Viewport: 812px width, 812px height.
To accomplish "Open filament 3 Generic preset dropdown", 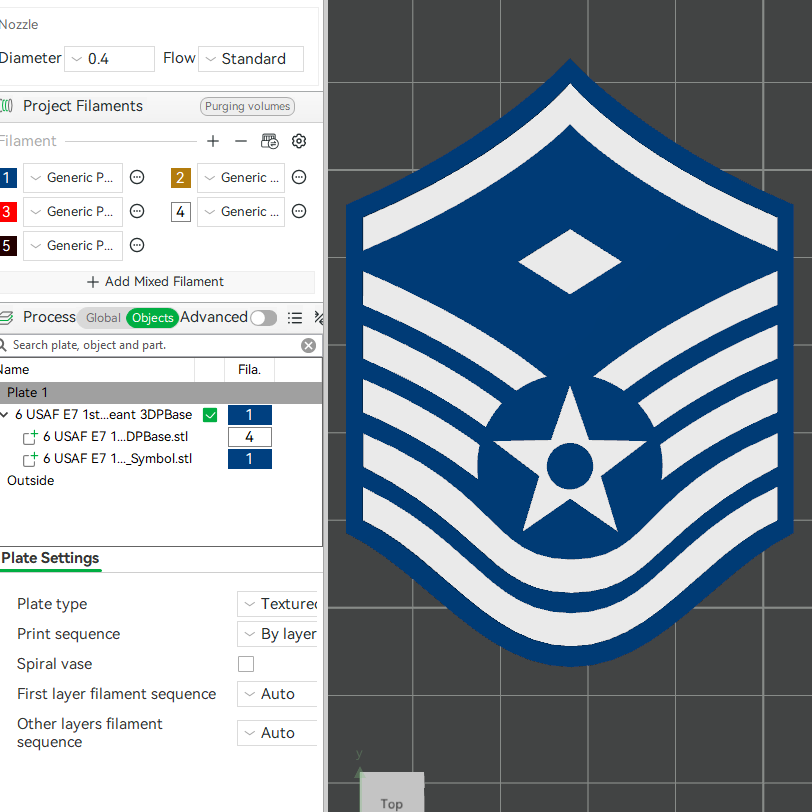I will click(x=73, y=211).
